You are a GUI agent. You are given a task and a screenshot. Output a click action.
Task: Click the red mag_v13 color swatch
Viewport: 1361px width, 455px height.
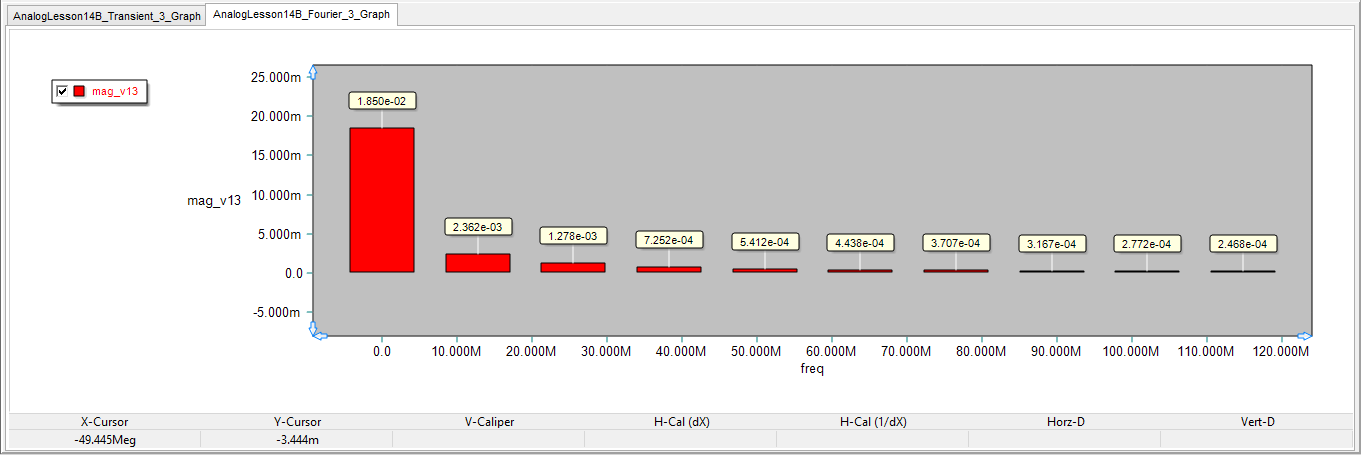pos(79,91)
